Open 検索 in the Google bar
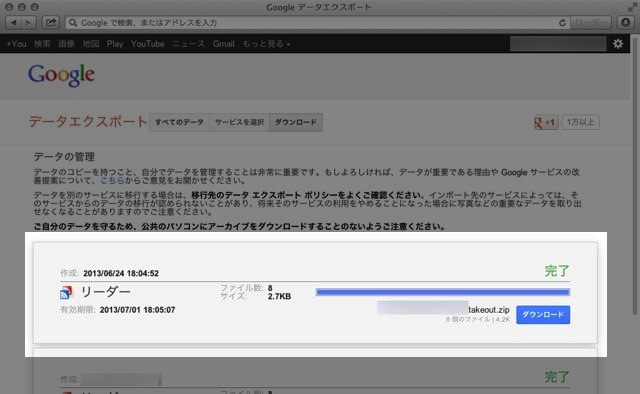 (42, 44)
